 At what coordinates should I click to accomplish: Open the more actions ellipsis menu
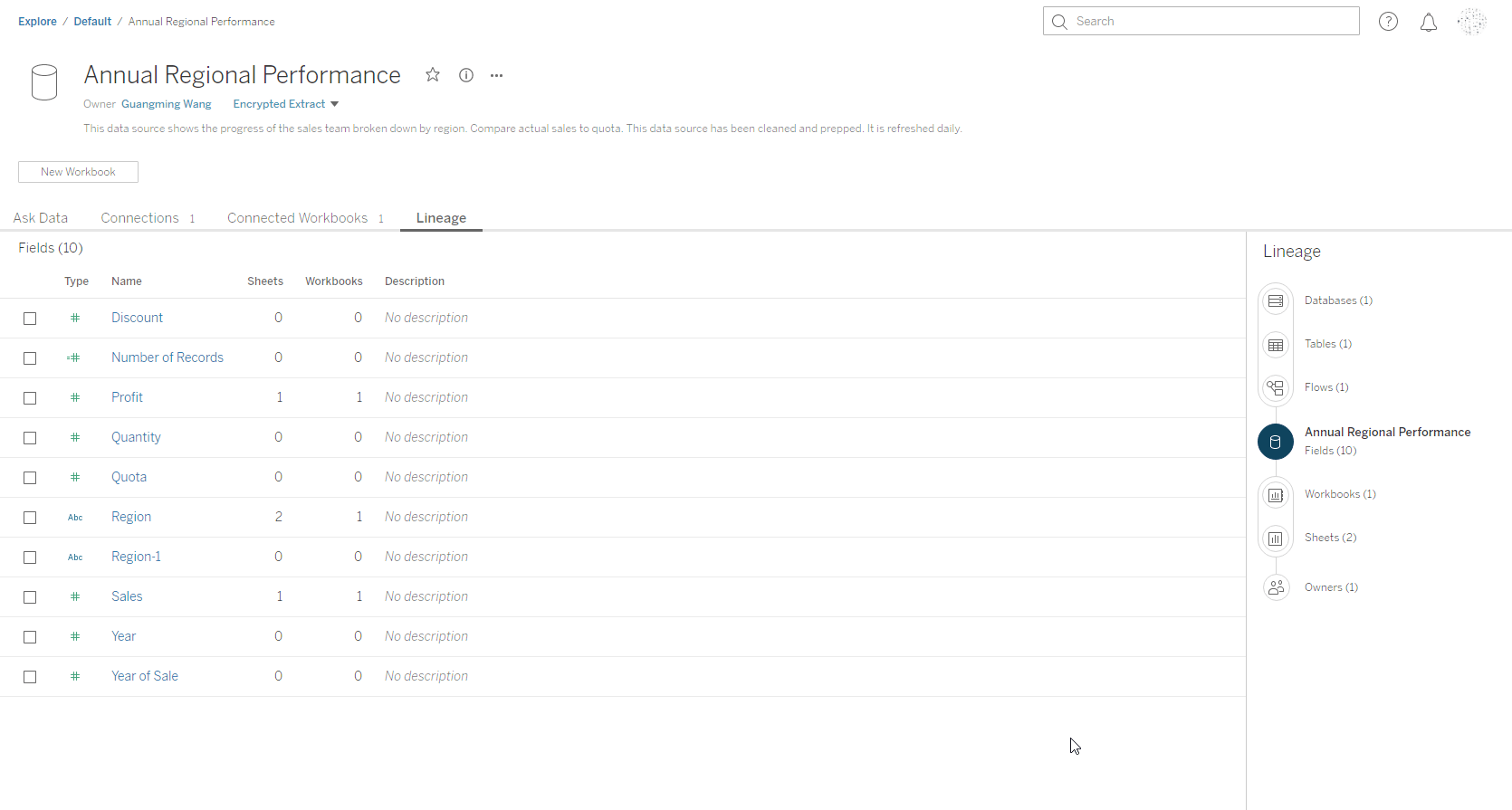click(496, 75)
